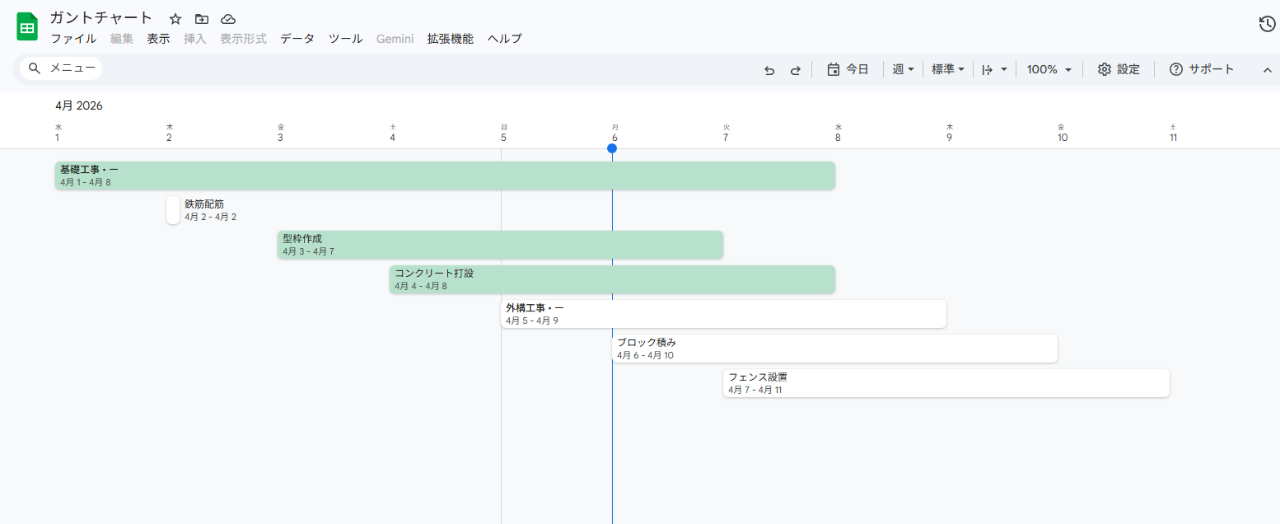
Task: Change the 100% zoom level
Action: pos(1049,70)
